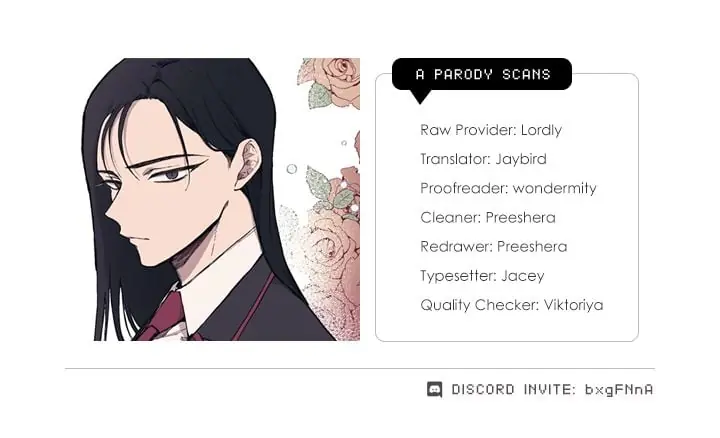Screen dimensions: 720x438
Task: Click the Redrawer: Preeshera credit
Action: point(494,247)
